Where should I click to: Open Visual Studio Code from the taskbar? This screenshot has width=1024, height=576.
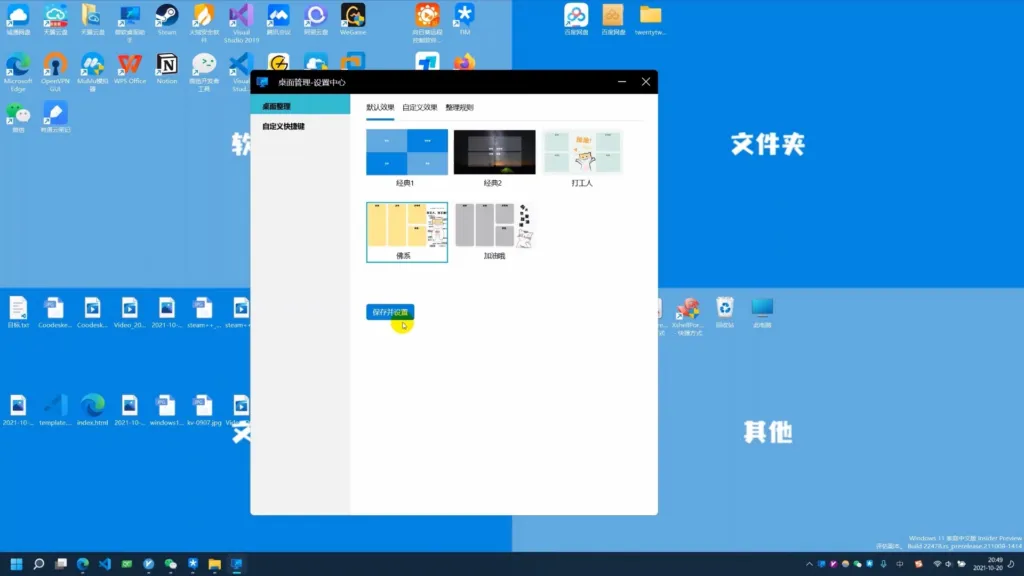point(104,564)
